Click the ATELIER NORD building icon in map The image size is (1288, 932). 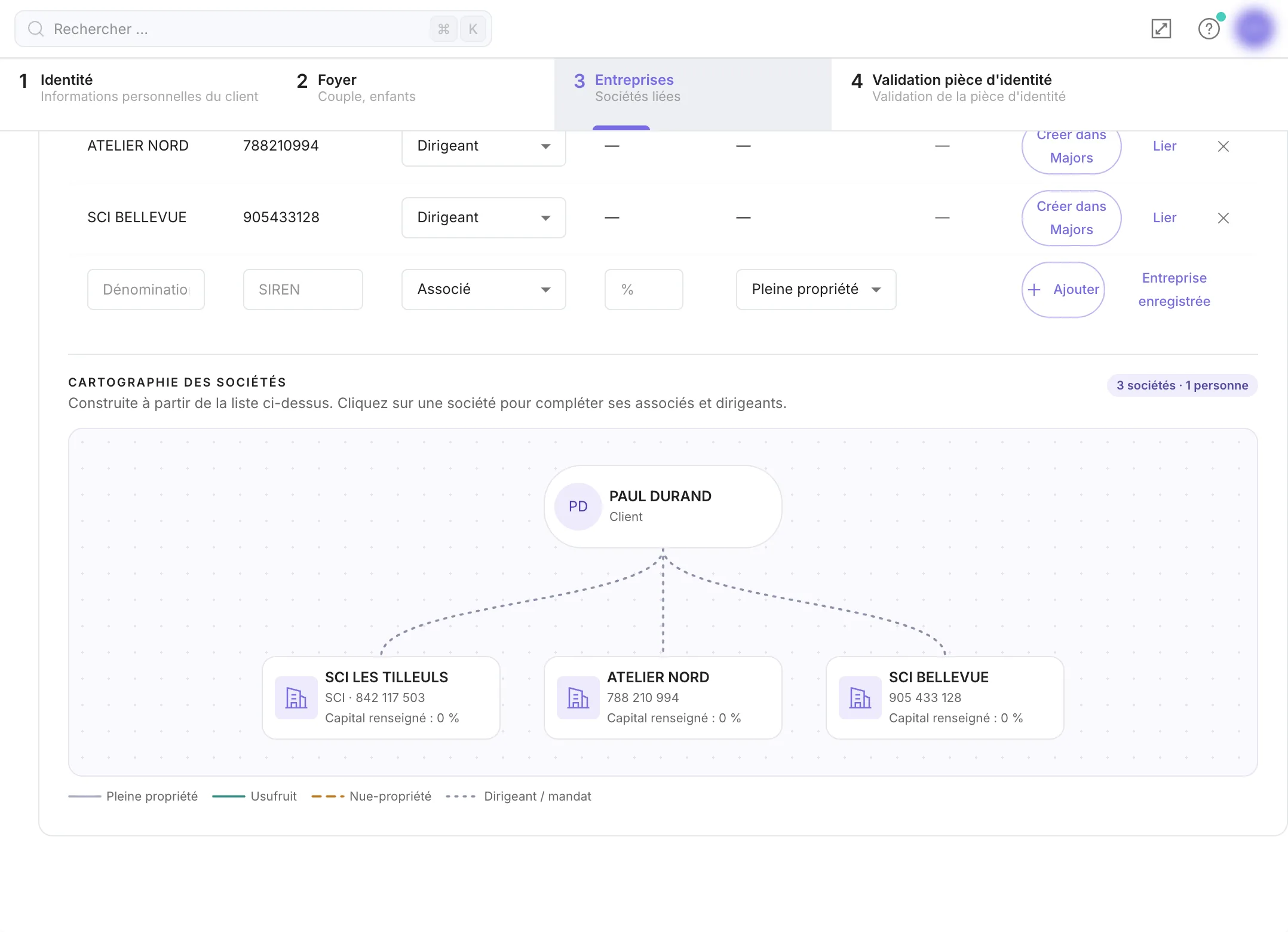tap(578, 697)
